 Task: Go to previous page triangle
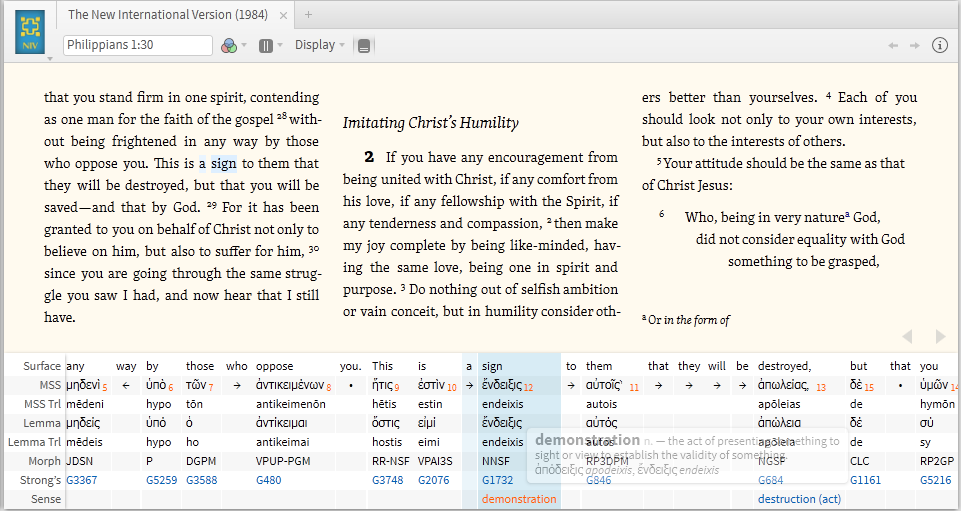(908, 336)
